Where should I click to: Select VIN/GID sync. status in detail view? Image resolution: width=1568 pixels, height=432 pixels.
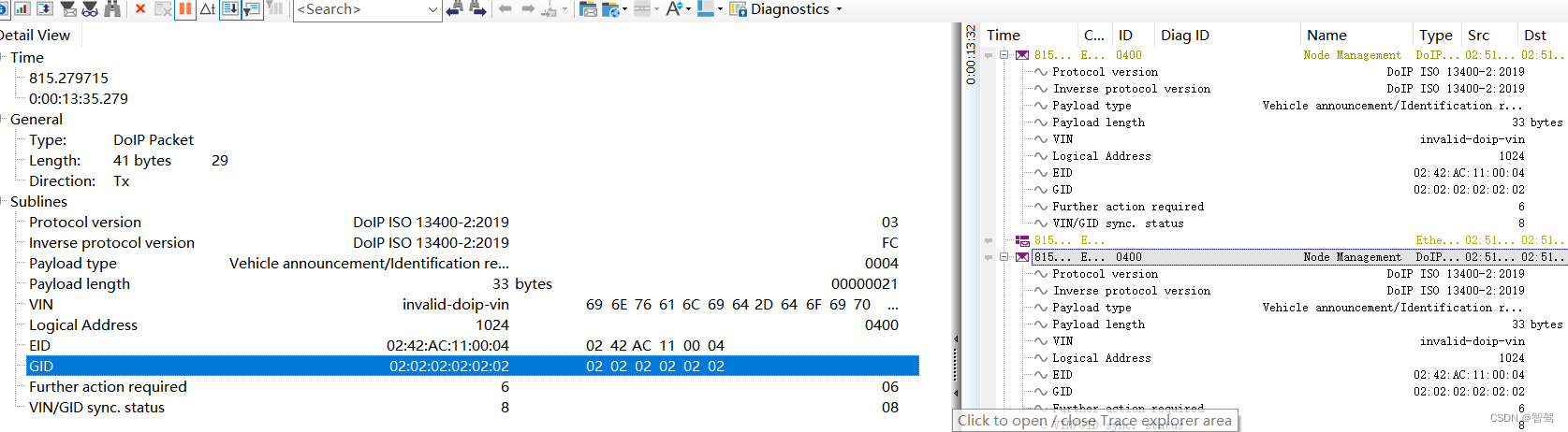tap(473, 407)
